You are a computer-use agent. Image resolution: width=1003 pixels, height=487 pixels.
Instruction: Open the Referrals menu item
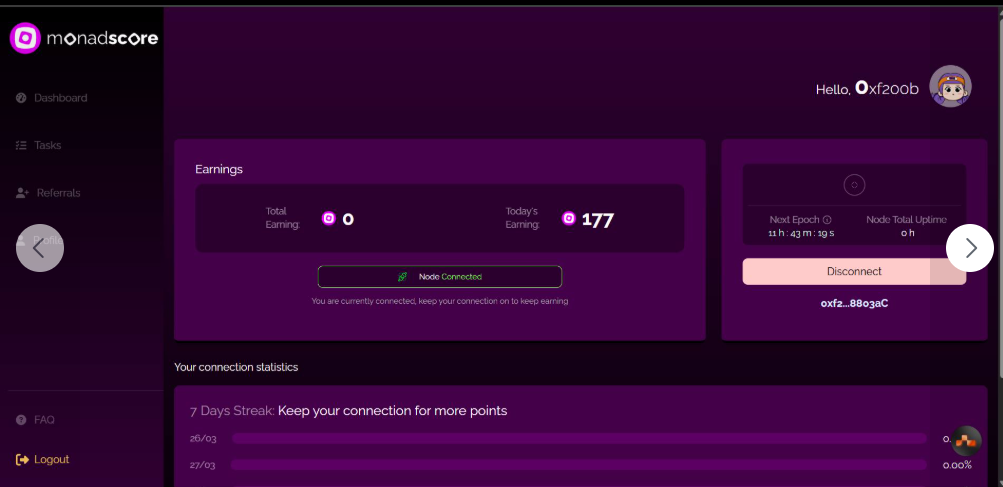[x=48, y=193]
